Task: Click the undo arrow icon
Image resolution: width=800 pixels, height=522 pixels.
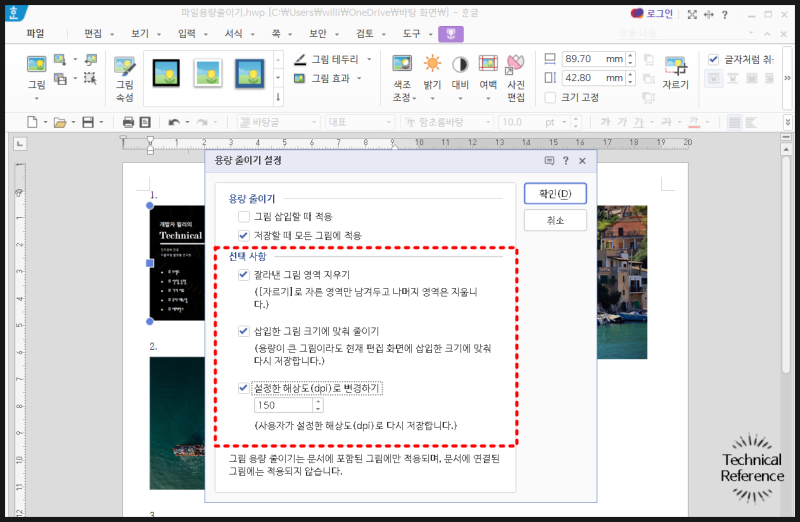Action: coord(174,122)
